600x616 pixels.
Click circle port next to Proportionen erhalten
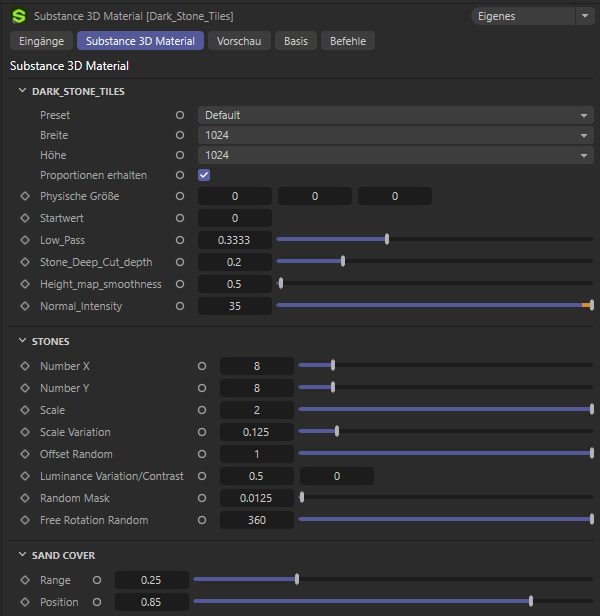point(180,175)
